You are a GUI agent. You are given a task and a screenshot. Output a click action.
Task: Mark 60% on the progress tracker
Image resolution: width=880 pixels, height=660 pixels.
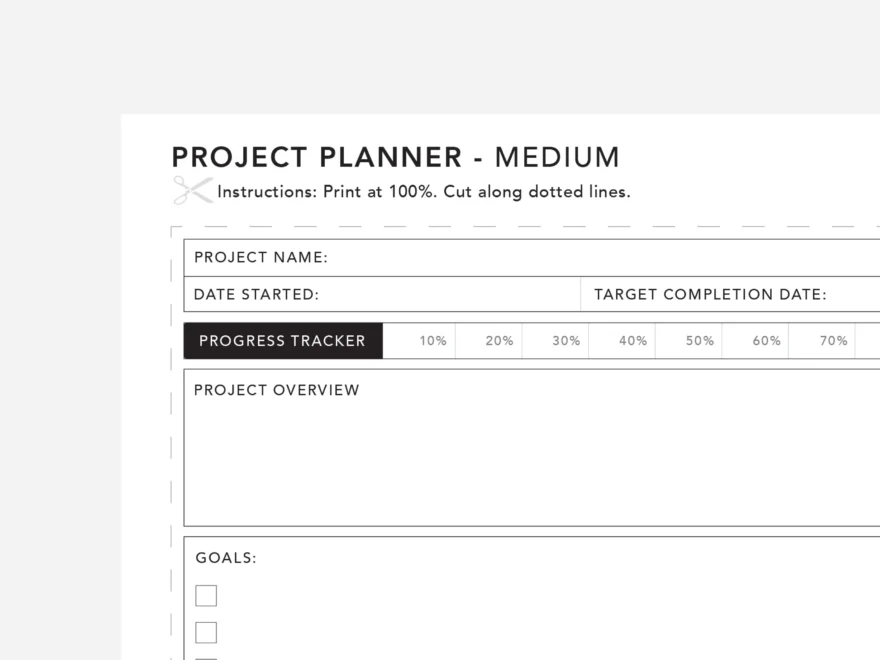[756, 341]
